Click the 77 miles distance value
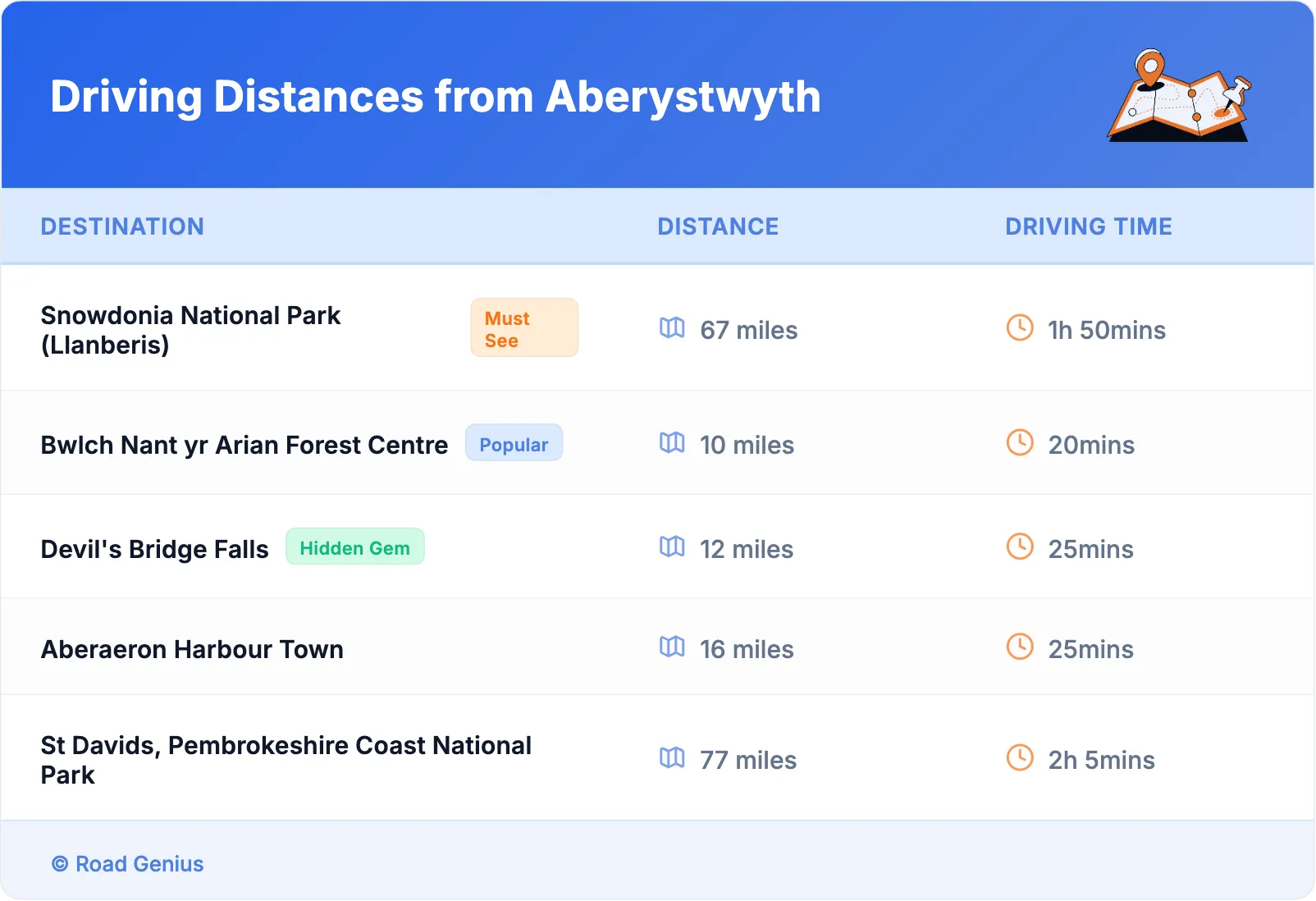Viewport: 1316px width, 901px height. point(748,760)
